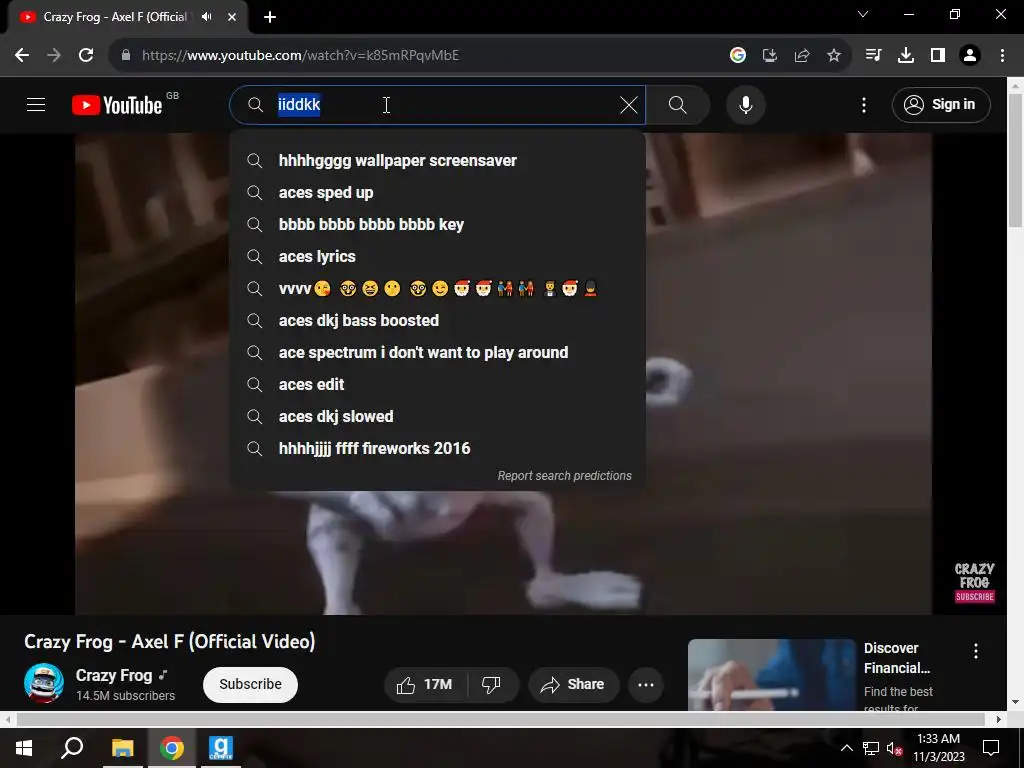The image size is (1024, 768).
Task: Open the tab search chevron
Action: (x=863, y=14)
